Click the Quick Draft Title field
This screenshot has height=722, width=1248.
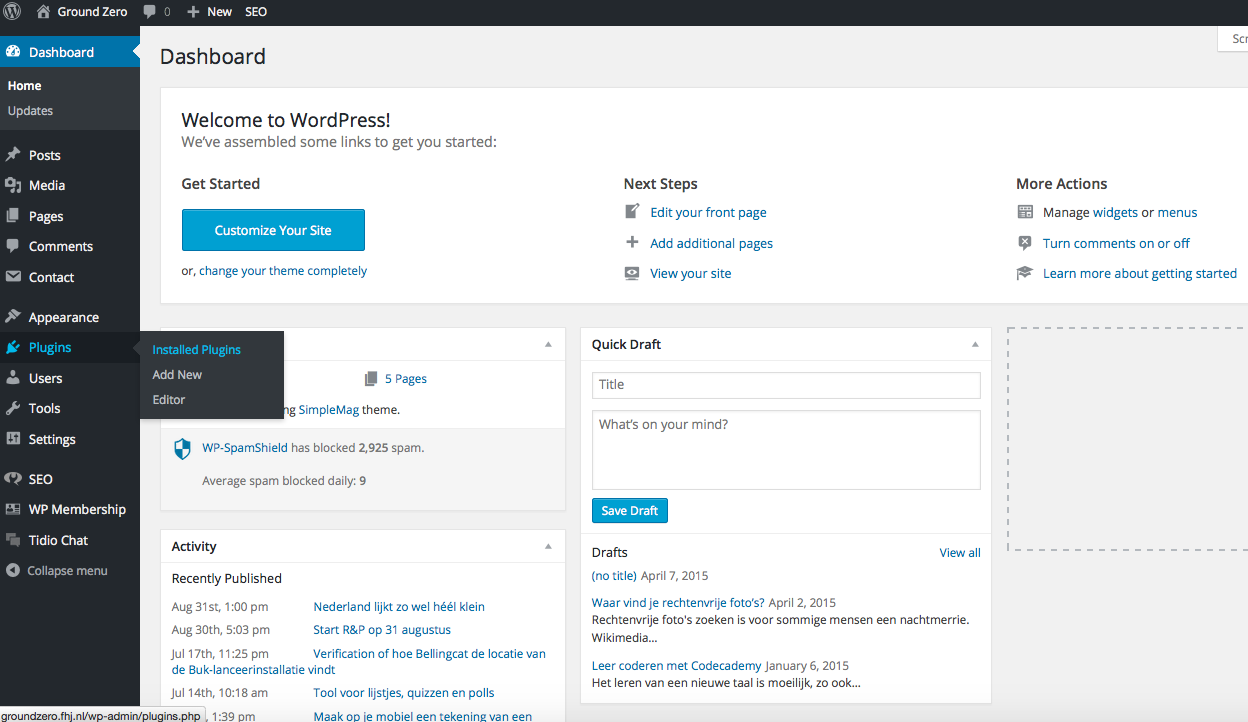[786, 385]
